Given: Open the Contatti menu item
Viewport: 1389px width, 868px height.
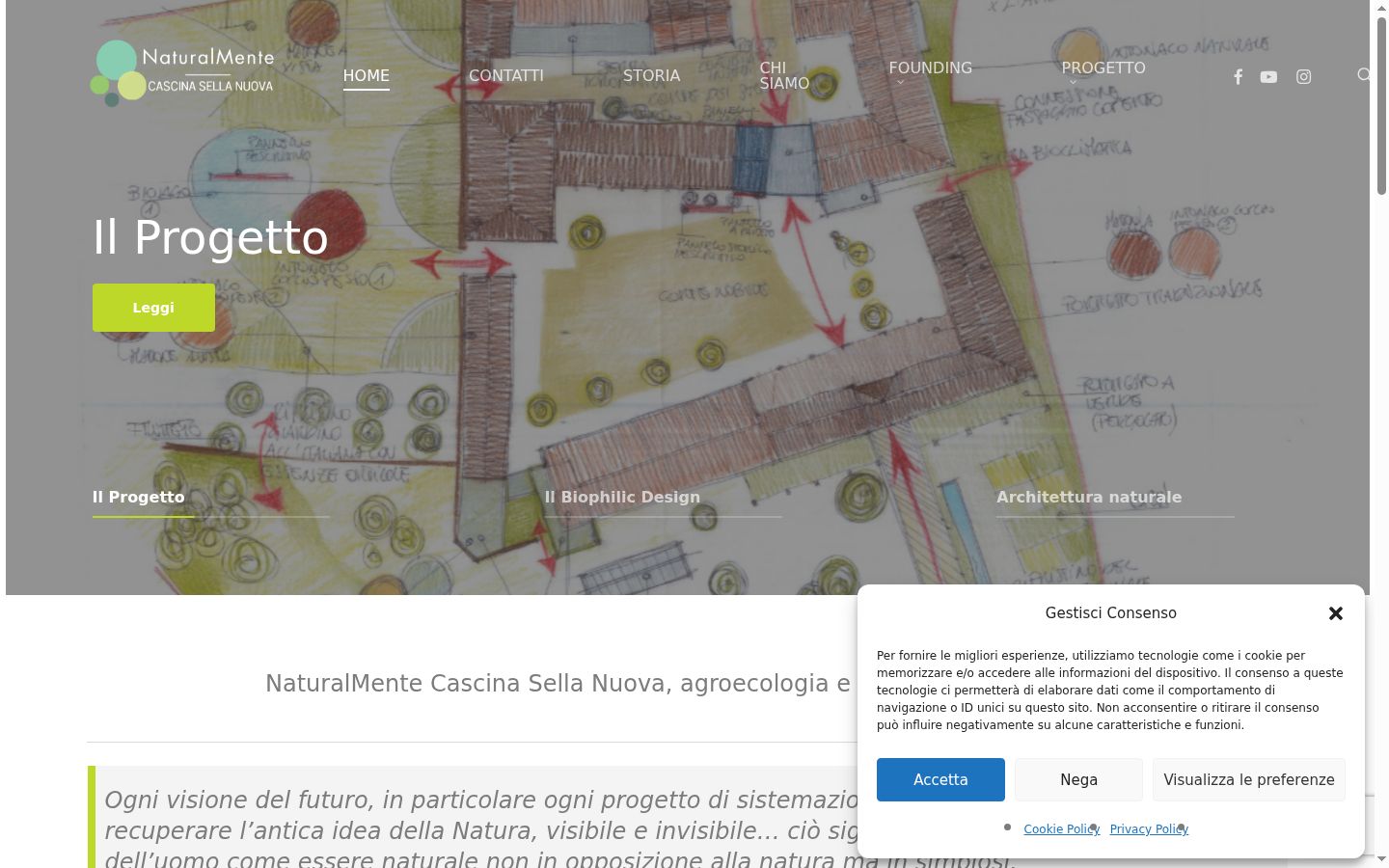Looking at the screenshot, I should click(506, 75).
